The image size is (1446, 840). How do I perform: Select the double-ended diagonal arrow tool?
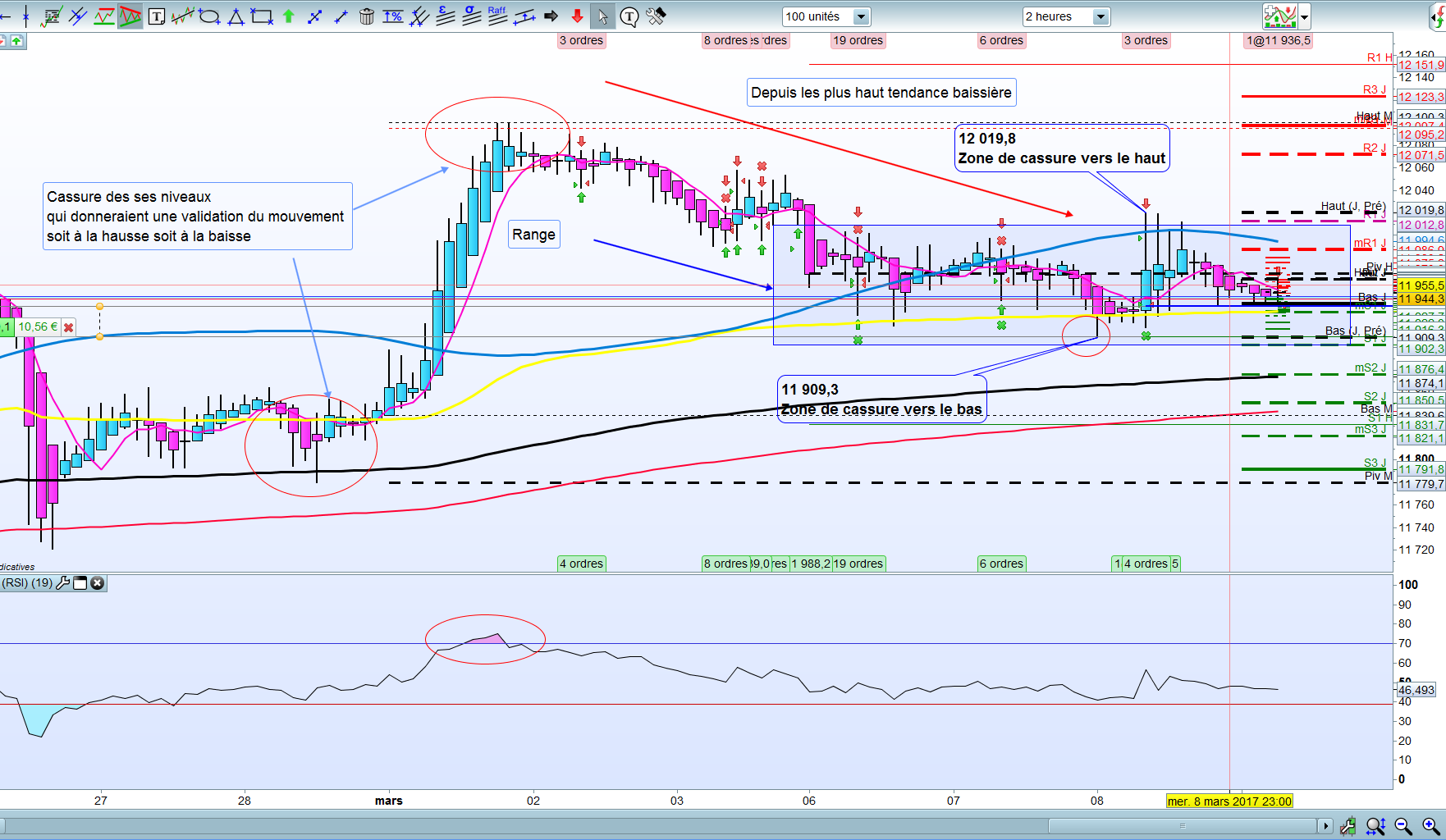tap(314, 16)
